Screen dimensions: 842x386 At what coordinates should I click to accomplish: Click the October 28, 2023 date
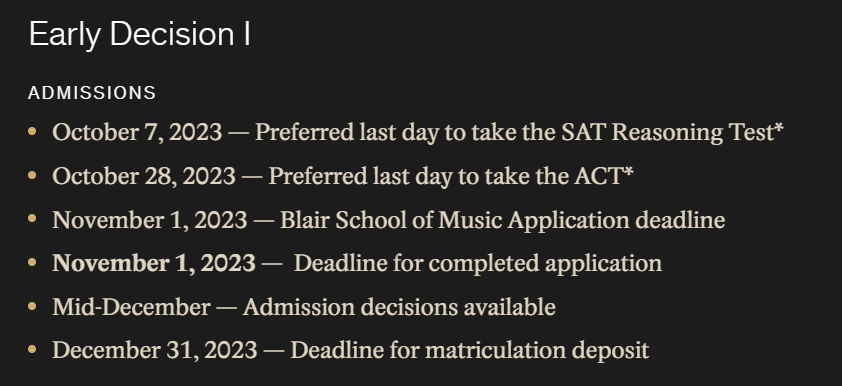coord(144,176)
